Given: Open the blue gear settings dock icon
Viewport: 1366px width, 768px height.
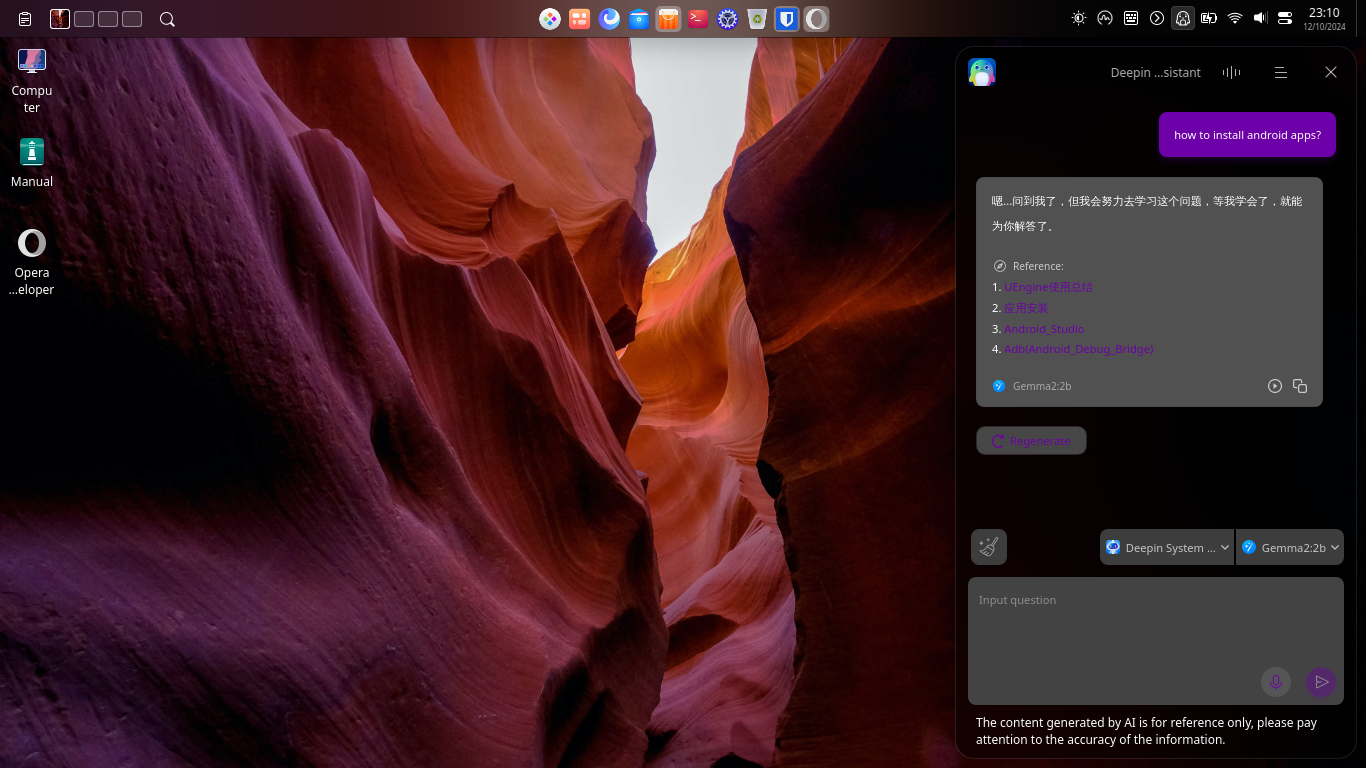Looking at the screenshot, I should click(728, 19).
